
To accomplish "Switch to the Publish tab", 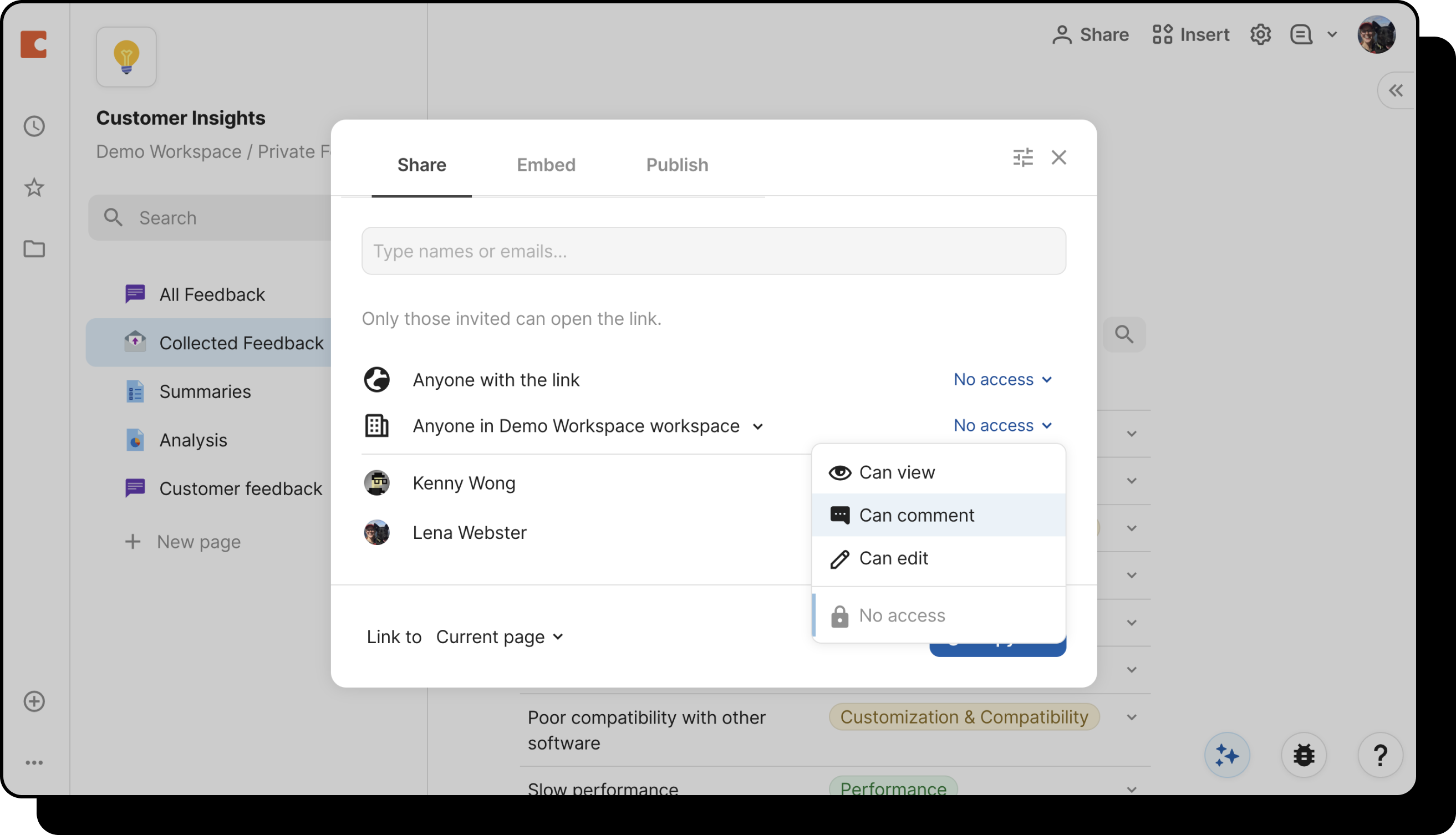I will [676, 165].
